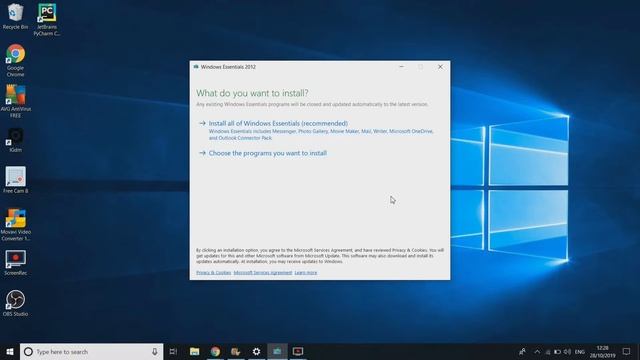The width and height of the screenshot is (640, 360).
Task: Open AVG AntiVirus FREE desktop icon
Action: 16,101
